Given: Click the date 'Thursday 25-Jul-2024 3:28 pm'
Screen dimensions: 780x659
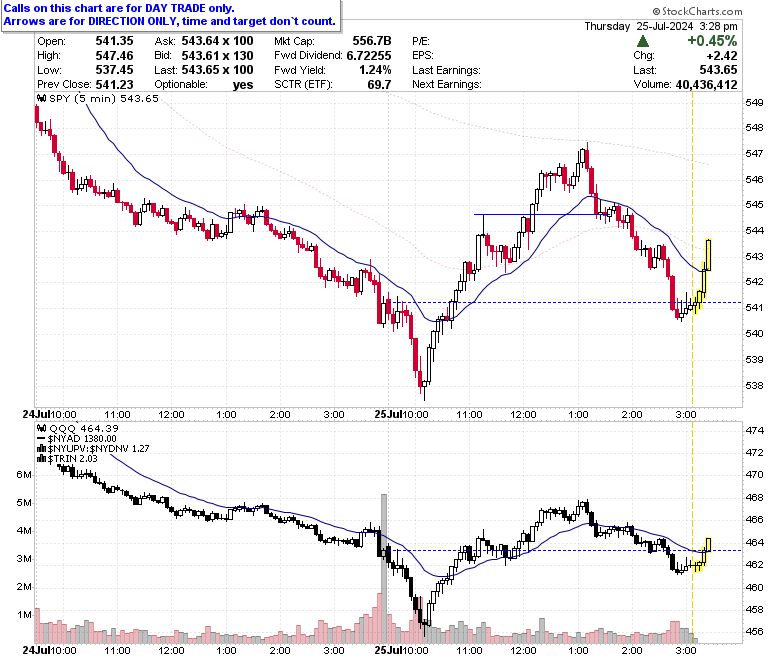Looking at the screenshot, I should click(x=661, y=26).
